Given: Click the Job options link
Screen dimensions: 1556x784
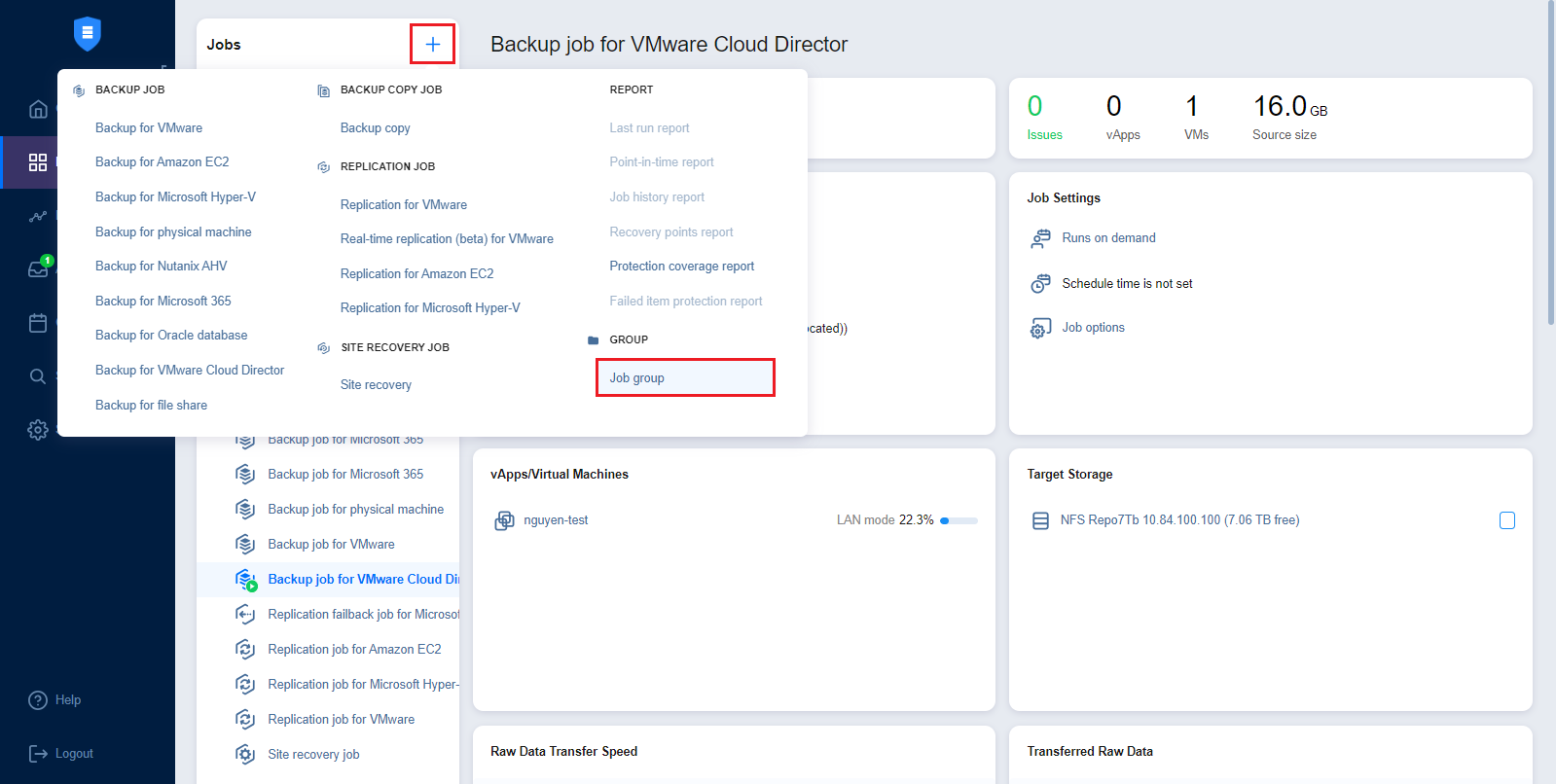Looking at the screenshot, I should (x=1093, y=328).
